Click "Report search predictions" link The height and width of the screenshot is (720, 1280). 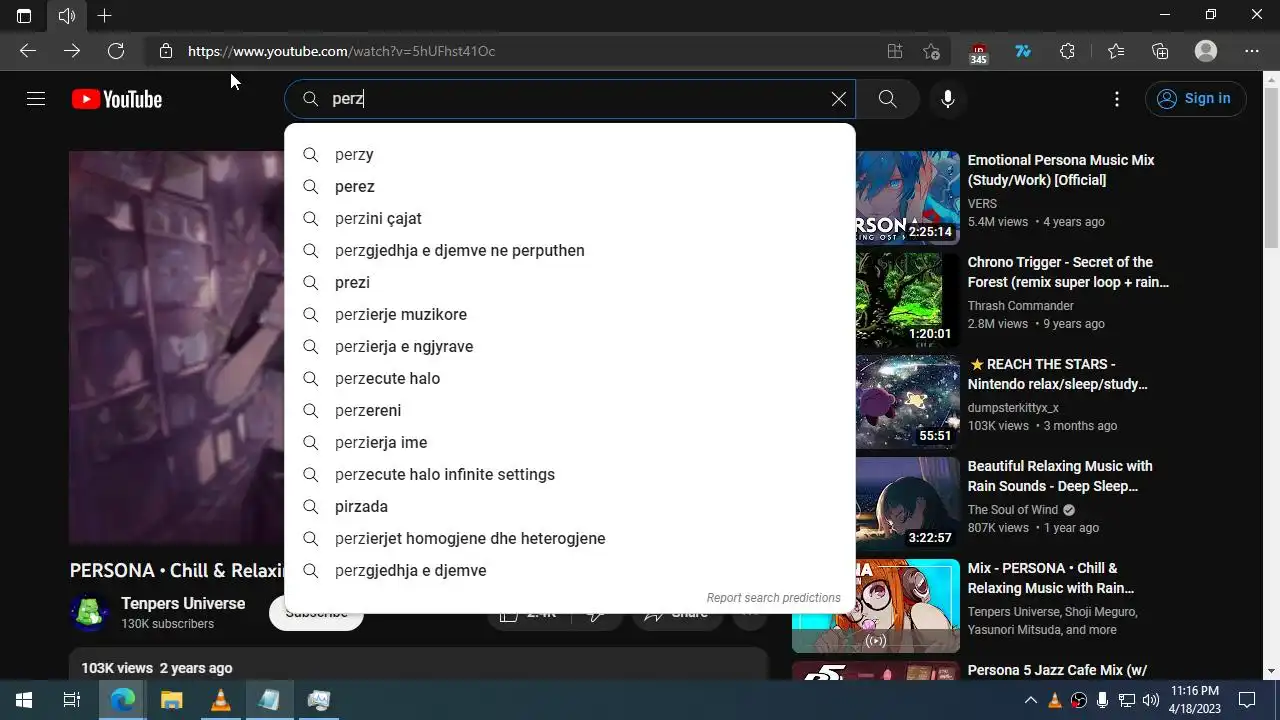click(773, 598)
